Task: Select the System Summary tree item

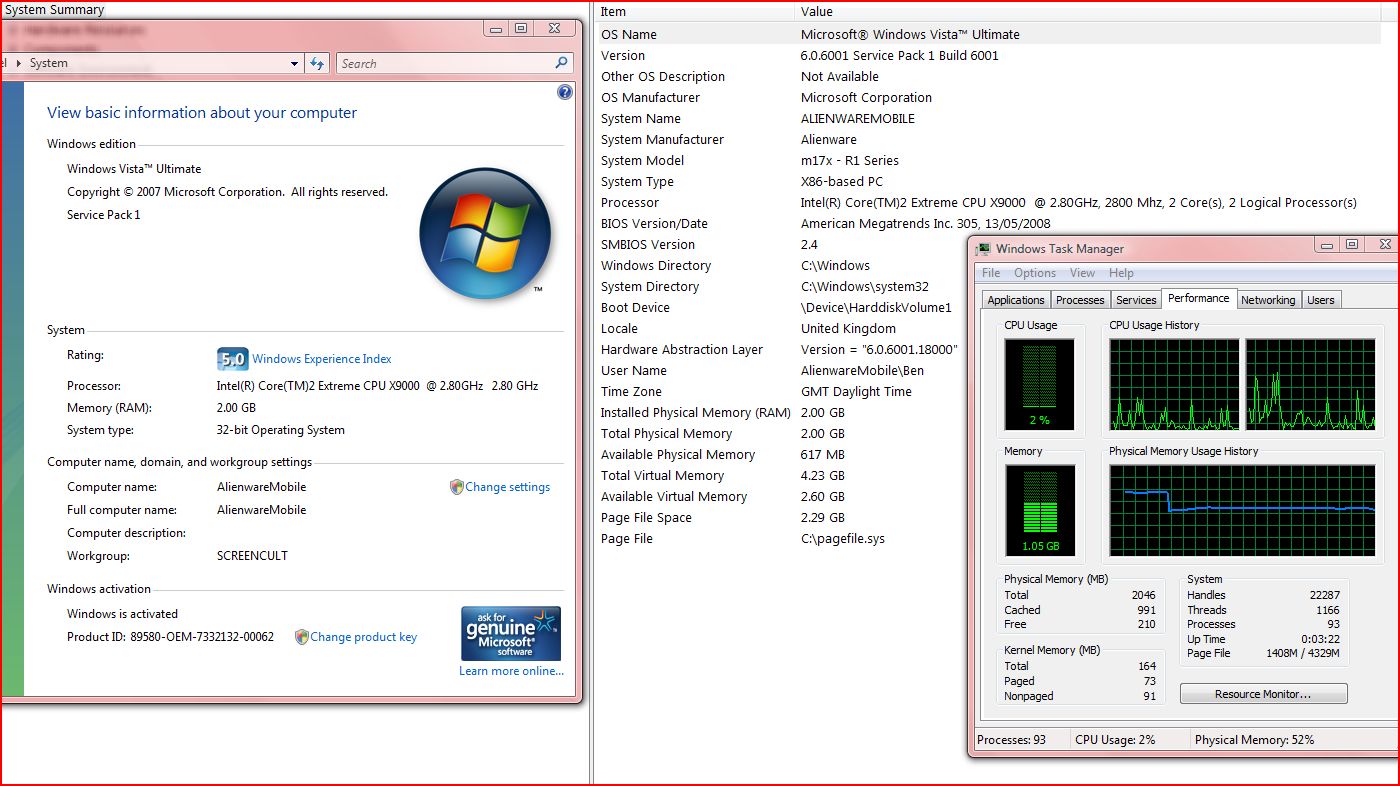Action: click(54, 9)
